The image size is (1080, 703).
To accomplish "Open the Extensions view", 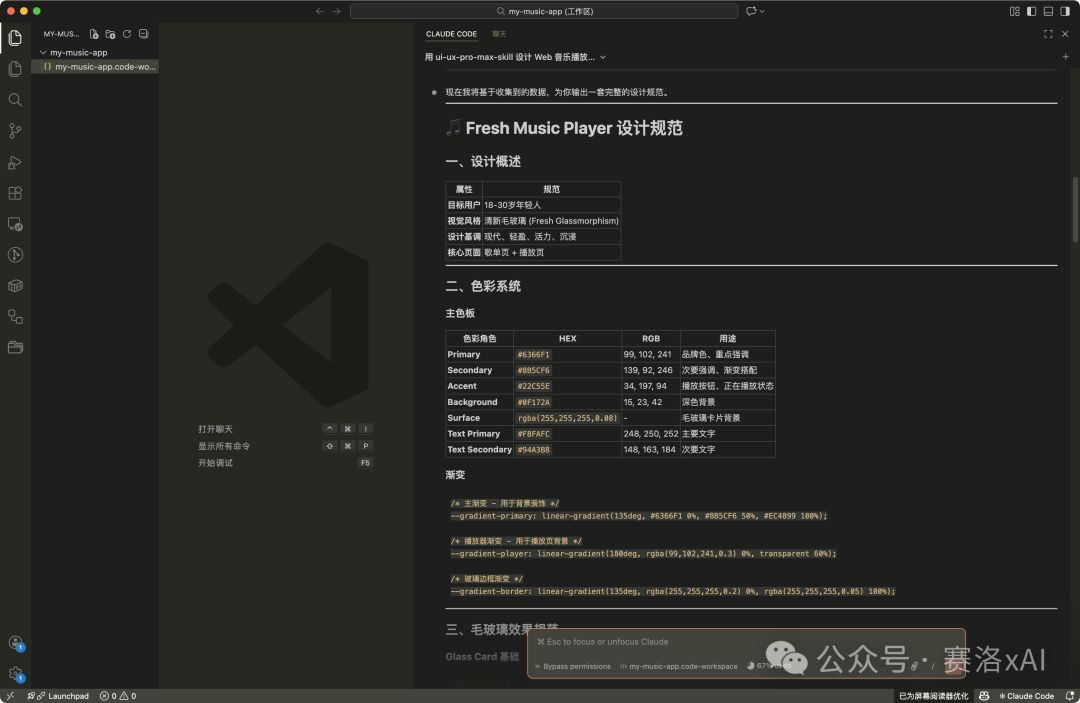I will tap(15, 193).
